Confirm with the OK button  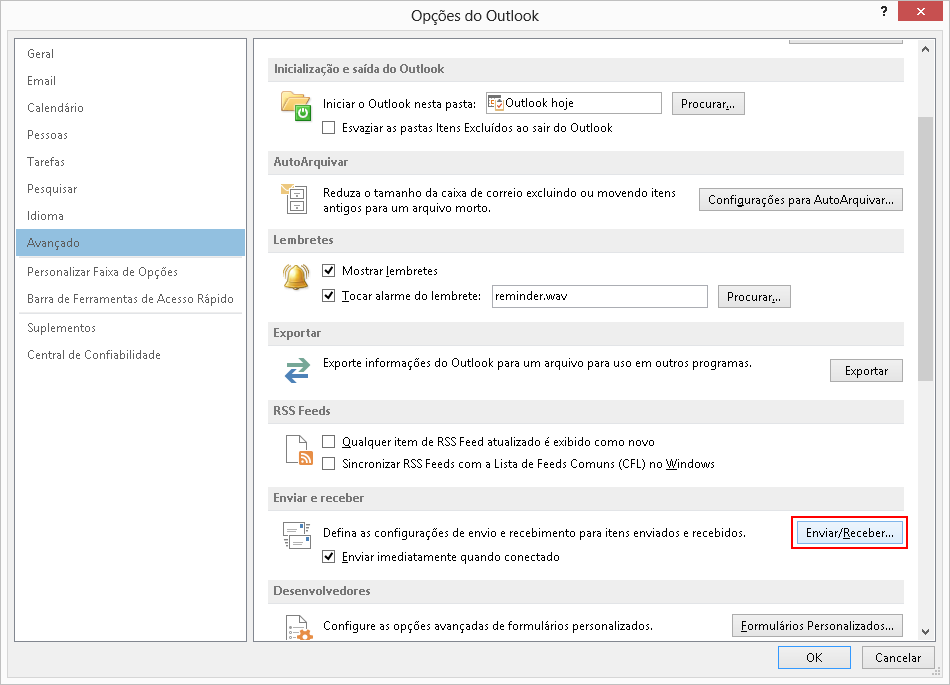[814, 658]
